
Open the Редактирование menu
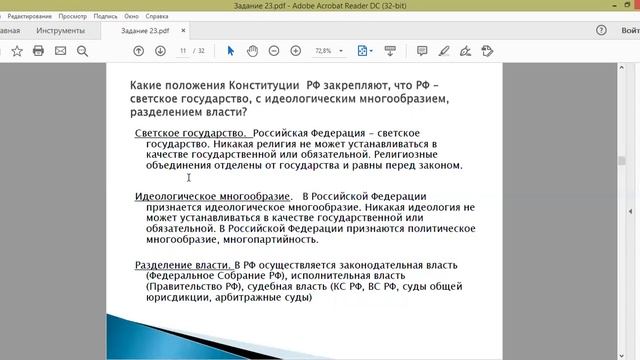[29, 16]
